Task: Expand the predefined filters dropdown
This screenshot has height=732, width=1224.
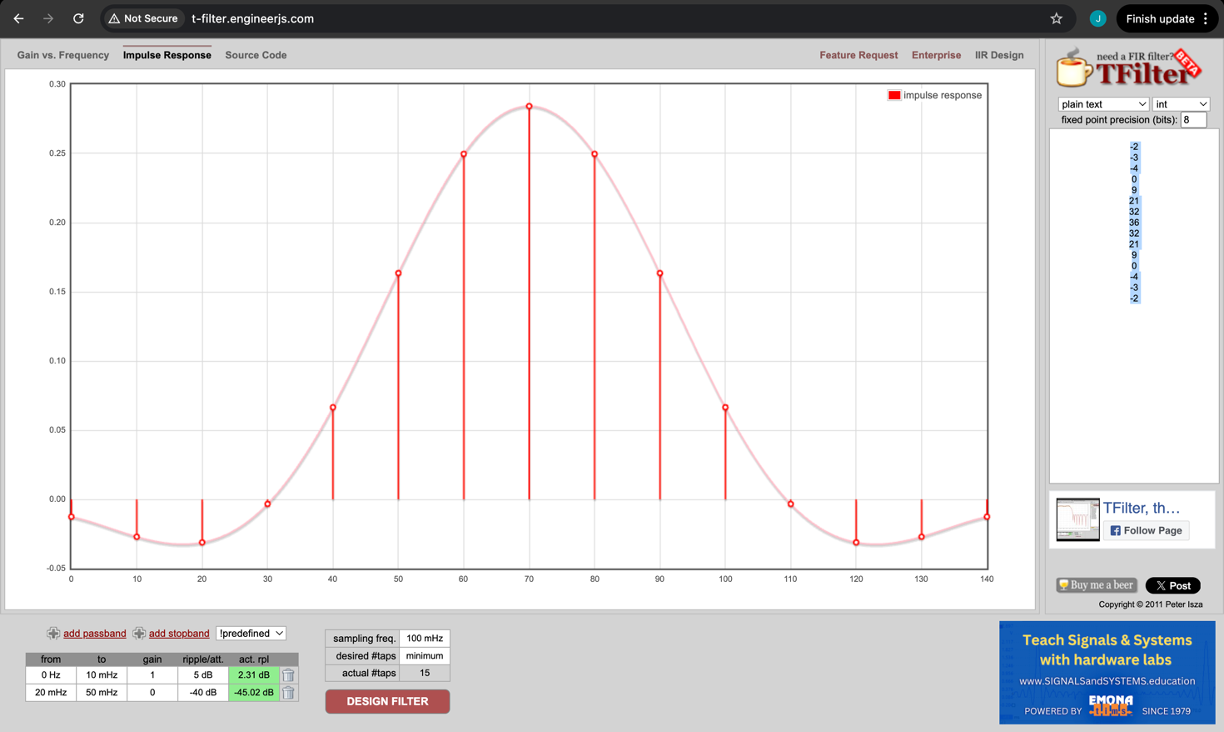Action: (251, 633)
